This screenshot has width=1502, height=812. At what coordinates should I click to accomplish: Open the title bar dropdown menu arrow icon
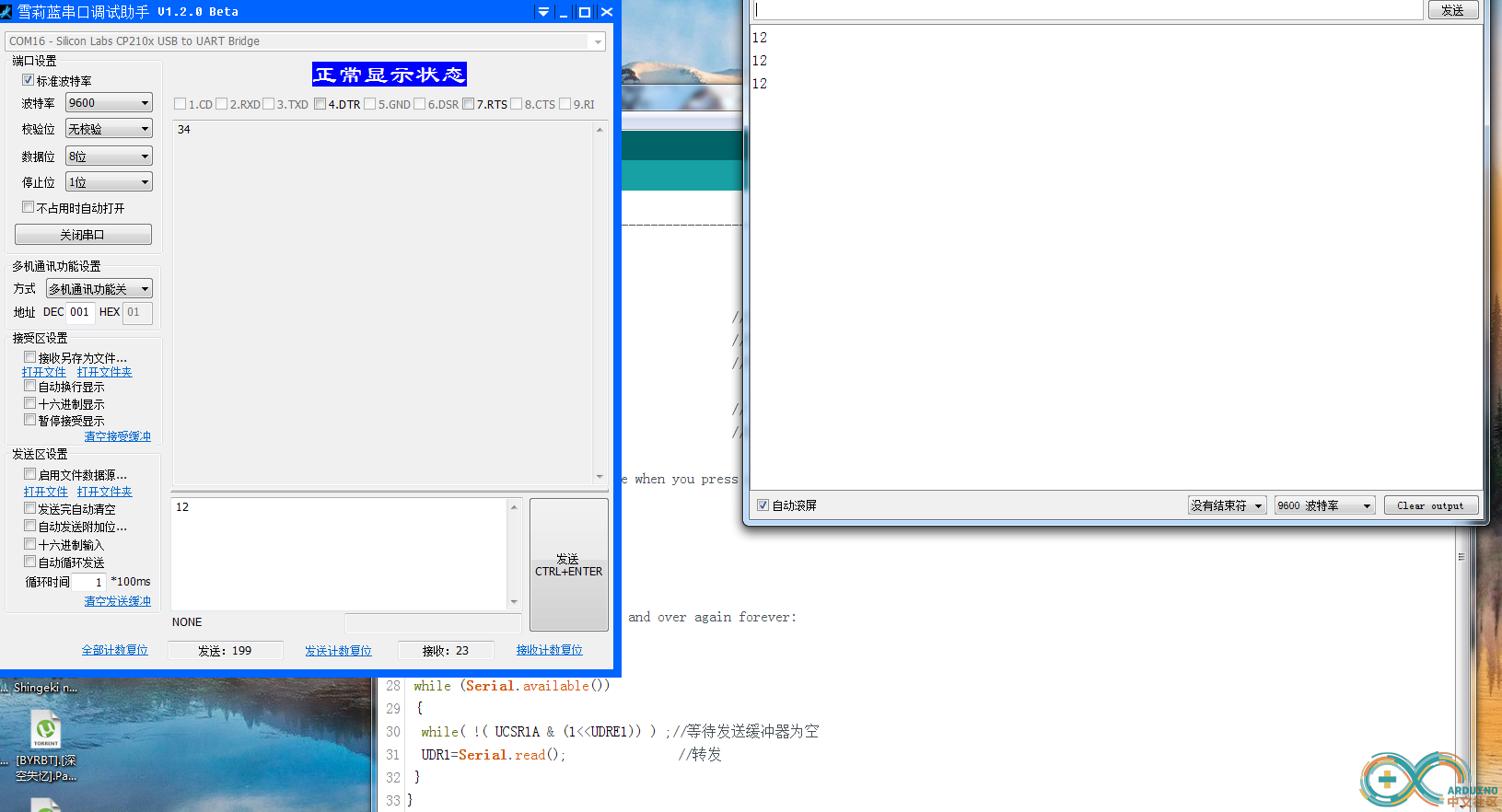(x=543, y=12)
